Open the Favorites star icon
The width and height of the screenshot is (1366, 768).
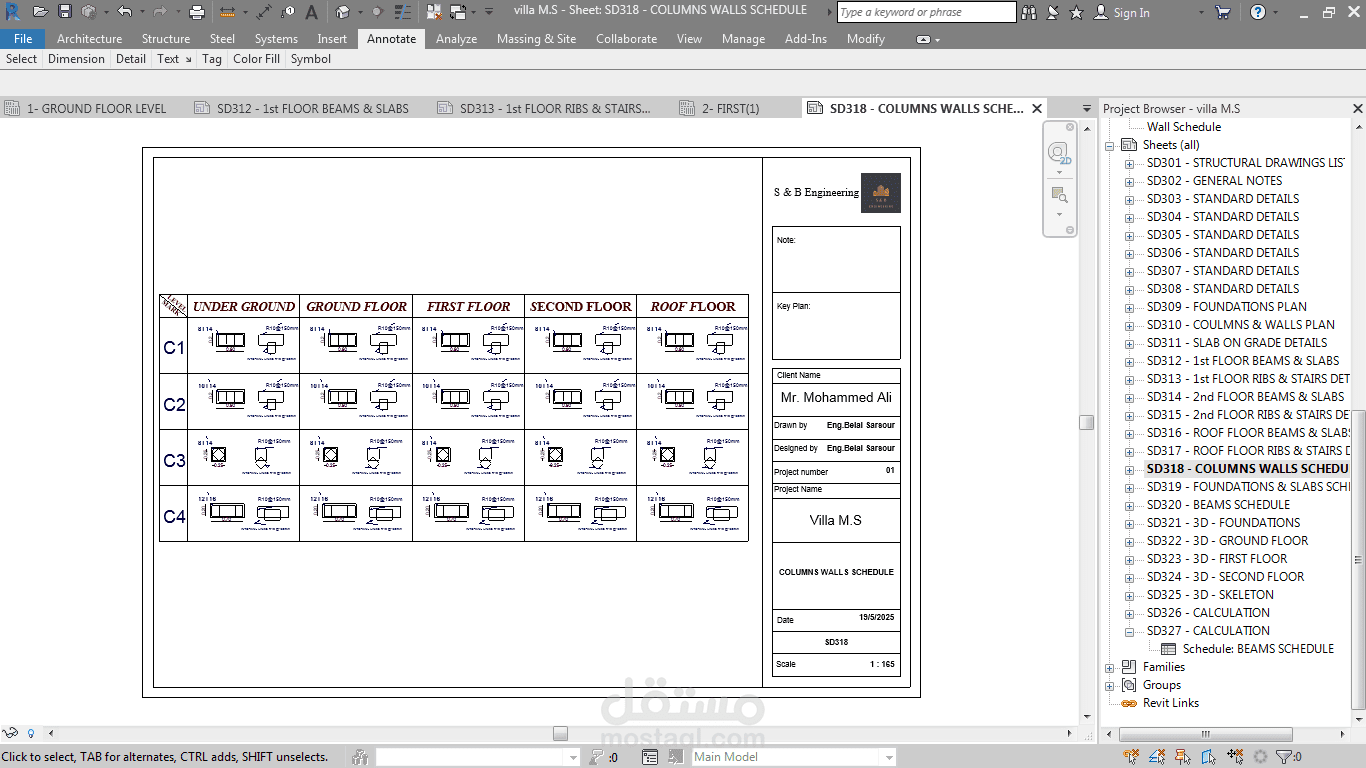[1077, 12]
